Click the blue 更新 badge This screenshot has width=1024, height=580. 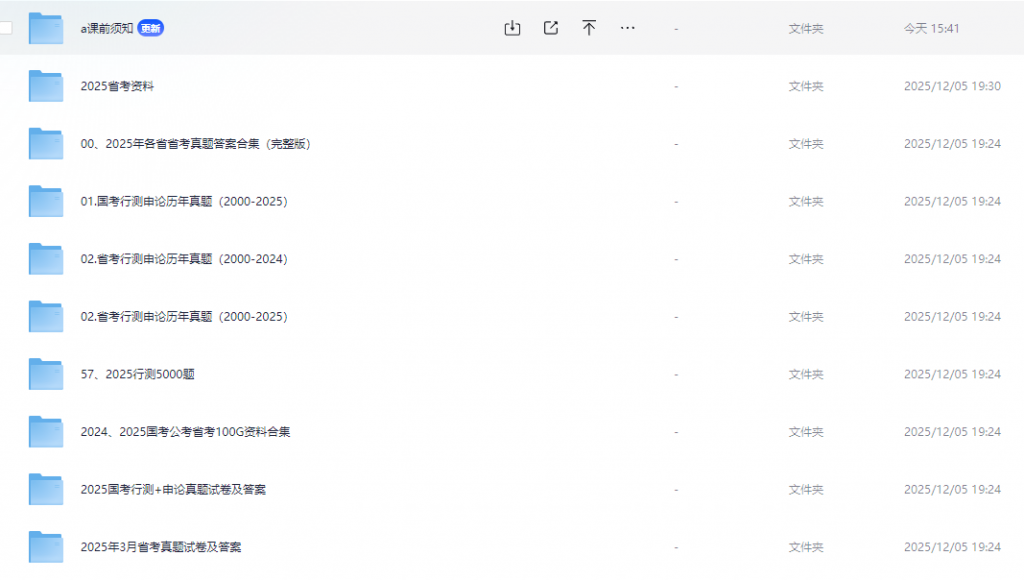click(150, 29)
